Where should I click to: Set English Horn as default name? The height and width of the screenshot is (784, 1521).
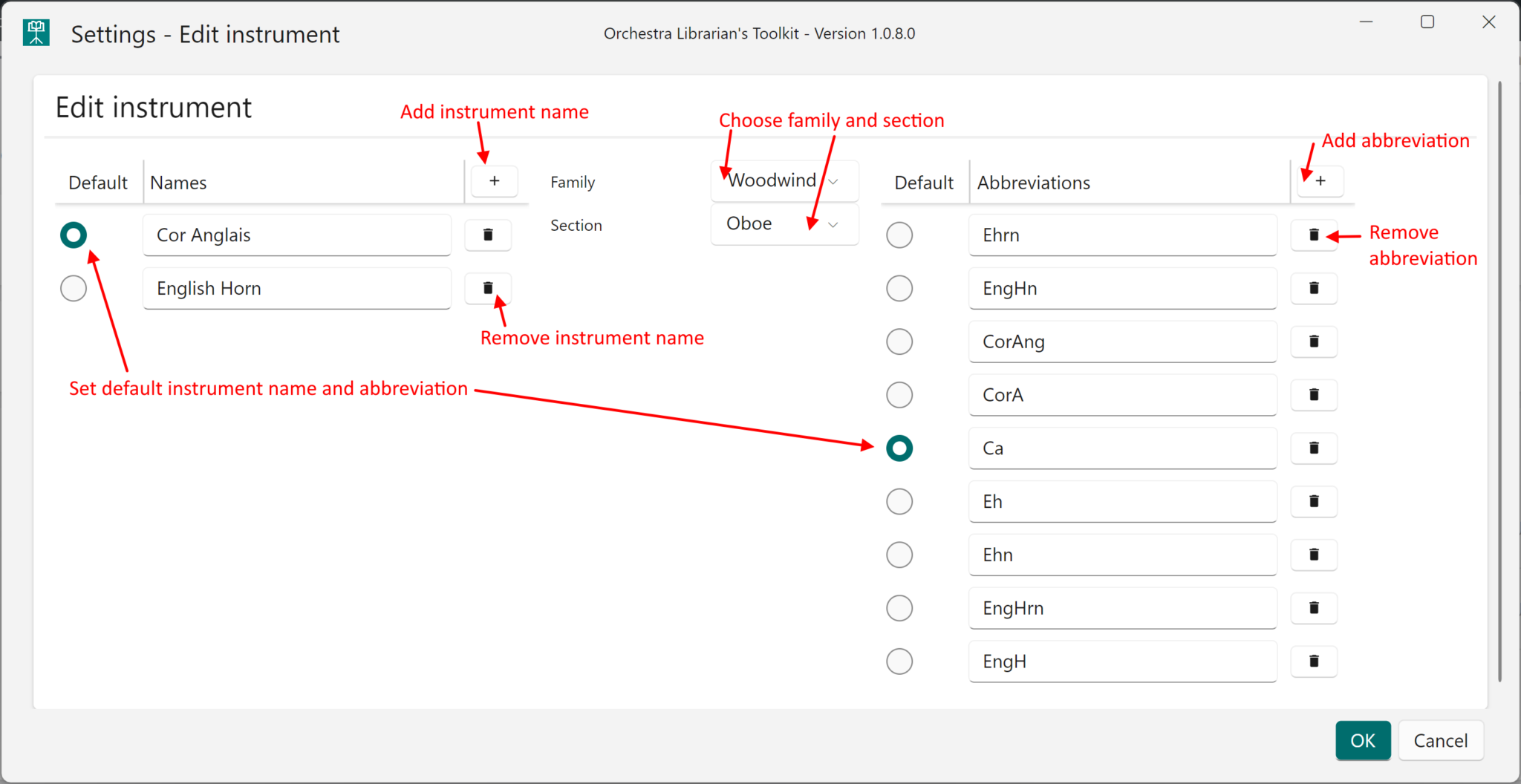coord(74,288)
